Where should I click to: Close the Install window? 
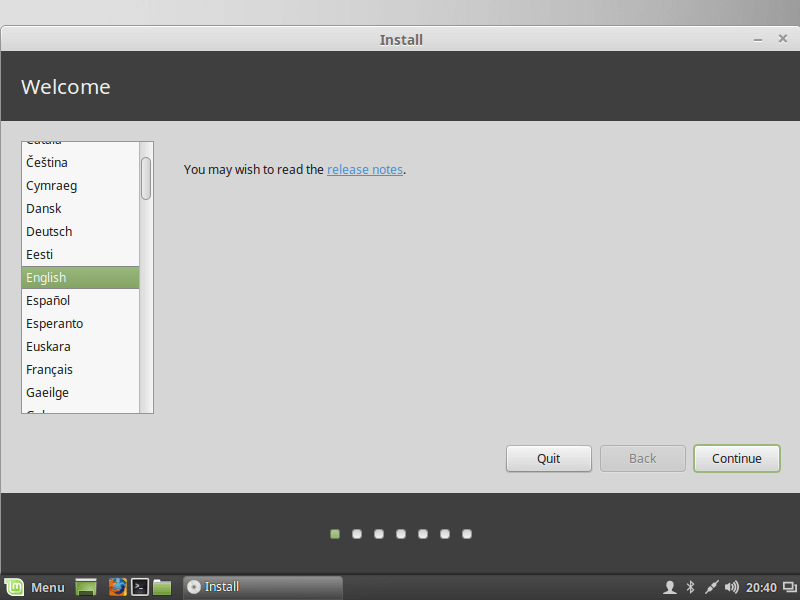[x=783, y=39]
